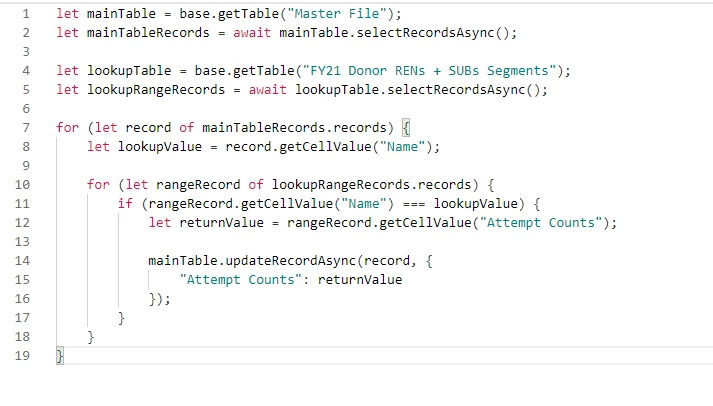Image resolution: width=713 pixels, height=406 pixels.
Task: Click the closing brace on line 17
Action: click(121, 317)
